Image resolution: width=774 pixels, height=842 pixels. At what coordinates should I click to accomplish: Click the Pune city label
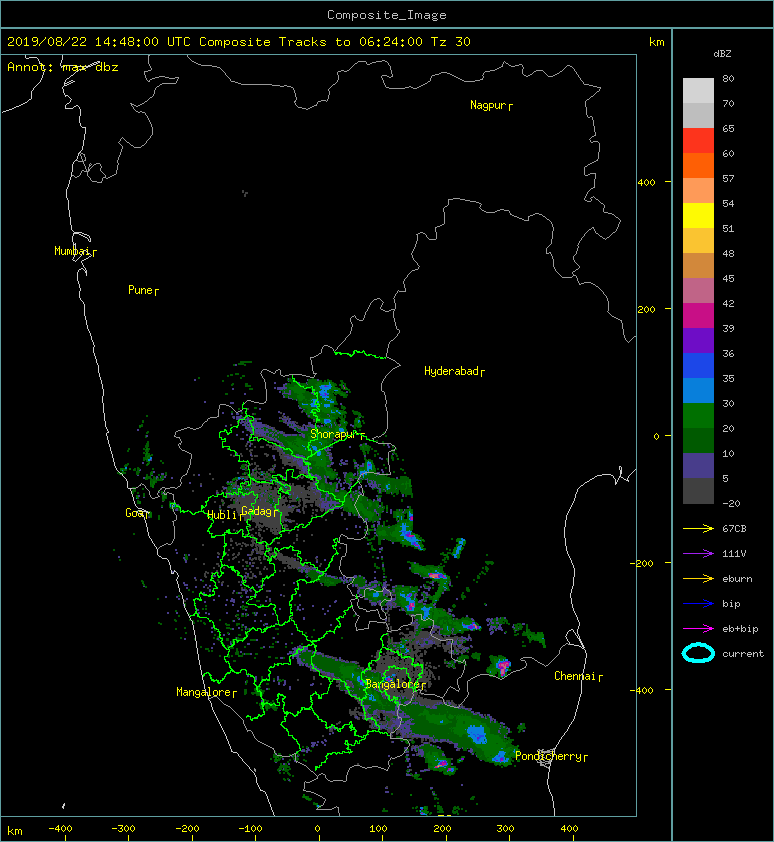[140, 290]
